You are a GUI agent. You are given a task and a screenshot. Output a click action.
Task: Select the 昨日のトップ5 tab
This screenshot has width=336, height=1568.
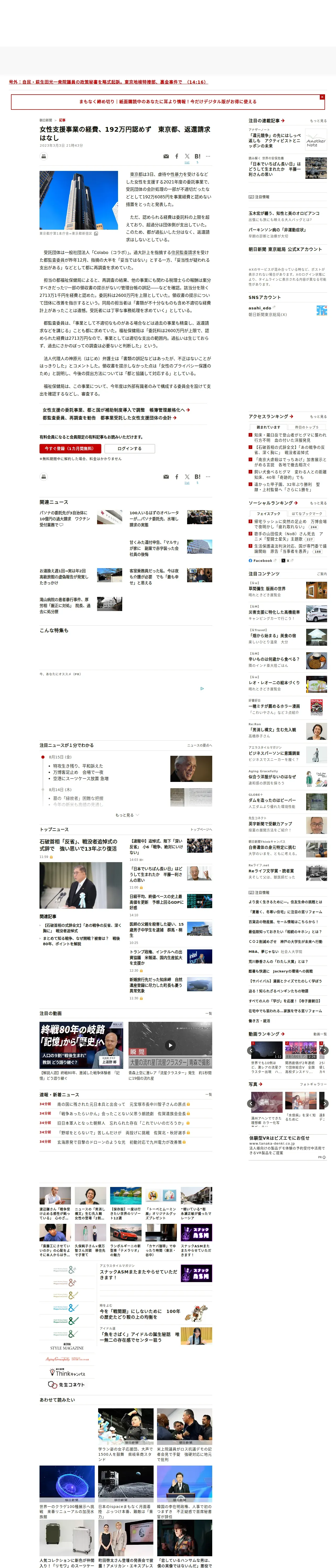pyautogui.click(x=307, y=427)
